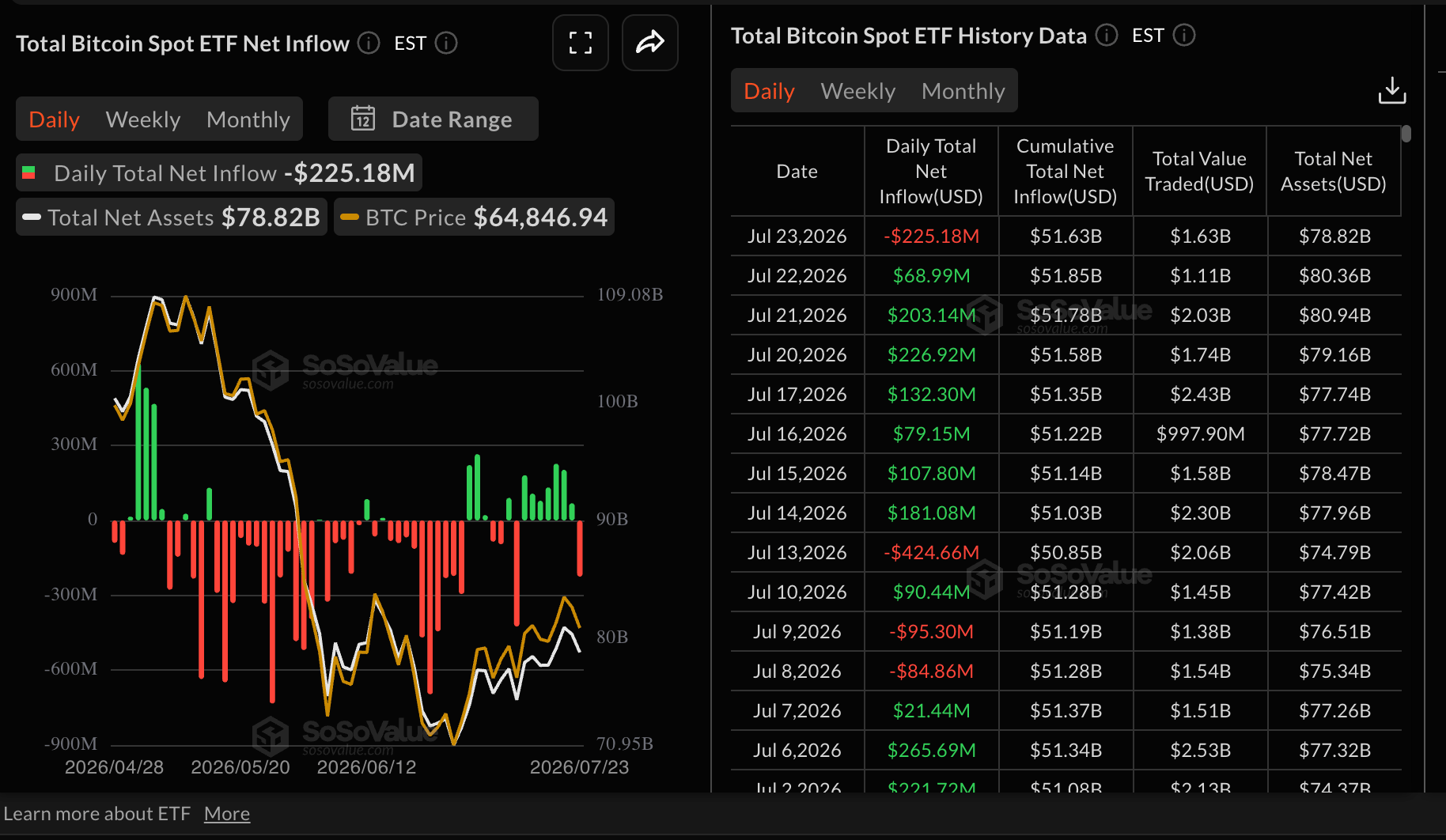This screenshot has height=840, width=1446.
Task: Select the Date column header
Action: click(x=797, y=171)
